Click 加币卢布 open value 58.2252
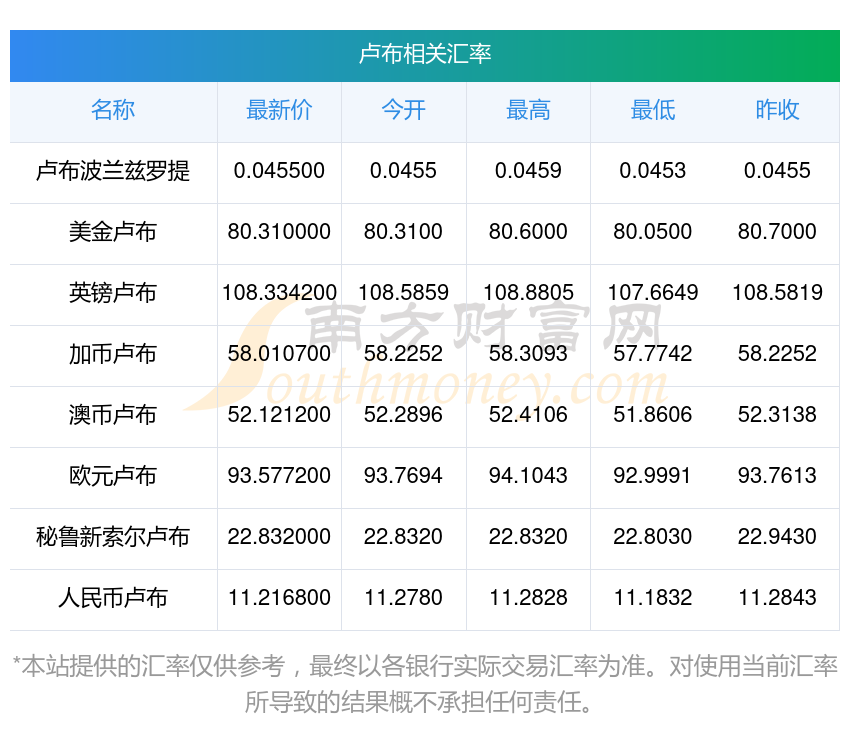 (403, 354)
